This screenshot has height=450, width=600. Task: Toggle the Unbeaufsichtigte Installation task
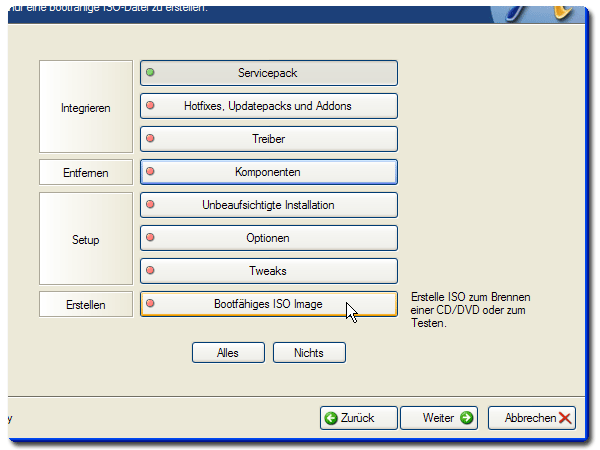(268, 205)
